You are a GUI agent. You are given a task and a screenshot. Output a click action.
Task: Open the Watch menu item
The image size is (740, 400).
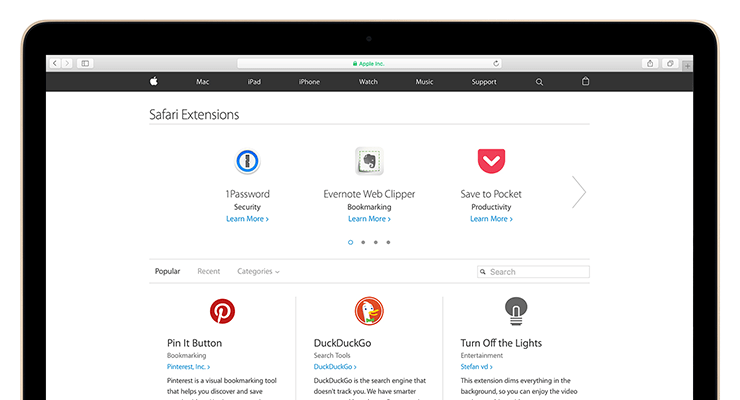pyautogui.click(x=368, y=82)
